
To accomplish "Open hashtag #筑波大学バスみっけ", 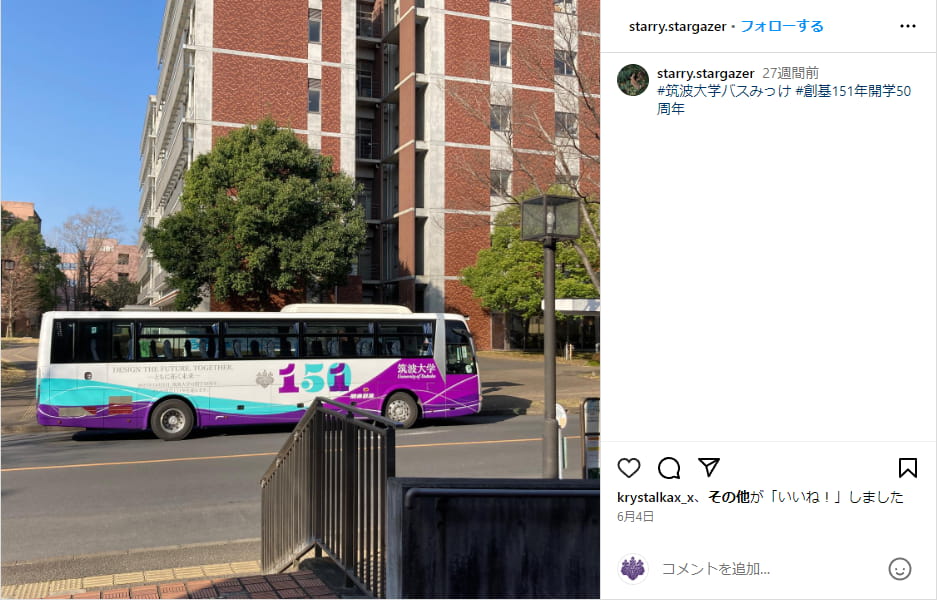I will [724, 91].
